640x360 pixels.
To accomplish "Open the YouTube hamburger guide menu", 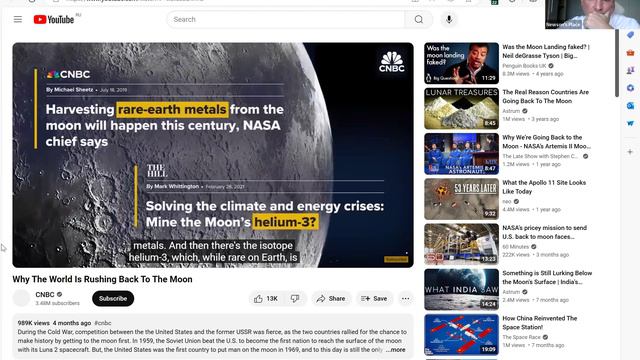I will [x=18, y=19].
